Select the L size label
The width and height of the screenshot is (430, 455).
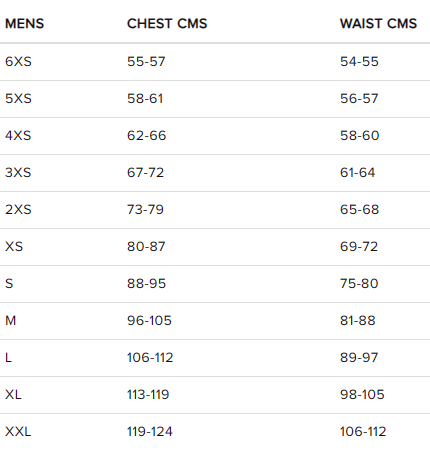click(x=9, y=358)
